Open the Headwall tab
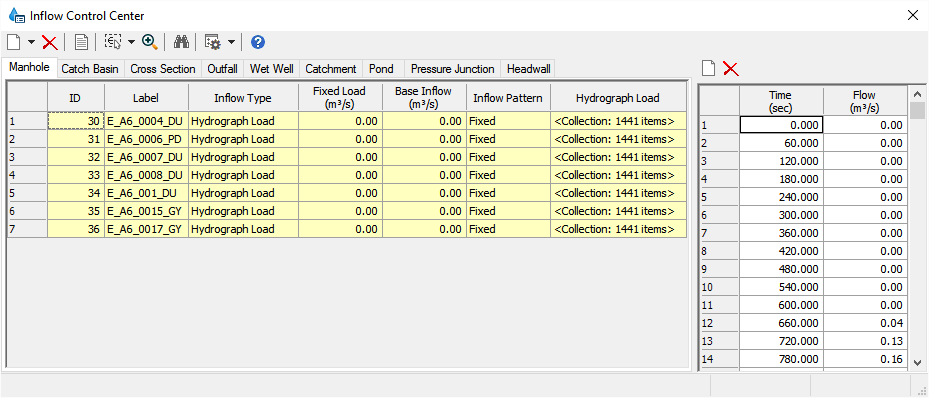The height and width of the screenshot is (398, 929). [528, 69]
